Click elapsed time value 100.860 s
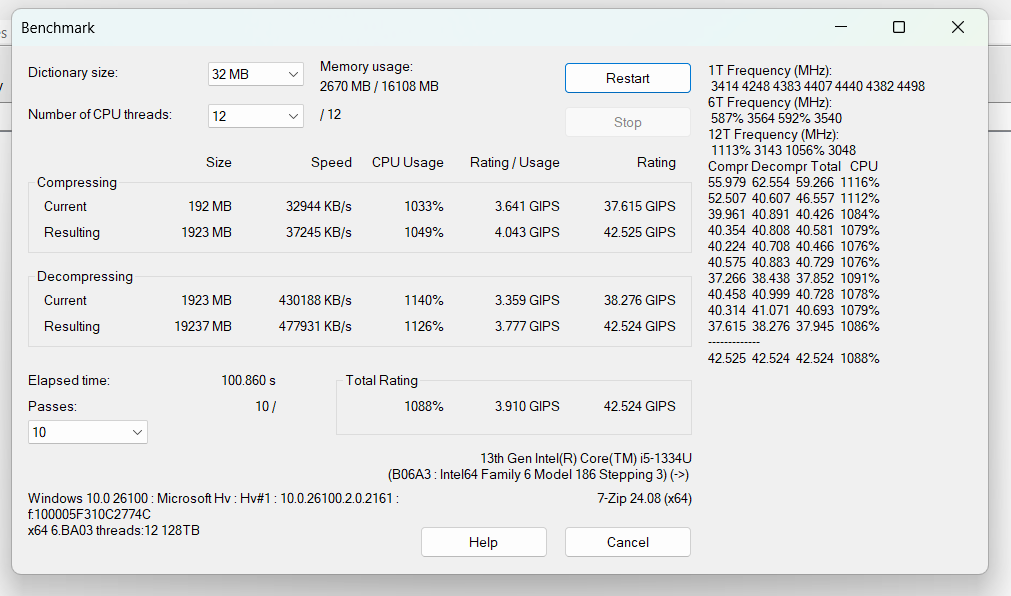The width and height of the screenshot is (1011, 596). pyautogui.click(x=248, y=381)
